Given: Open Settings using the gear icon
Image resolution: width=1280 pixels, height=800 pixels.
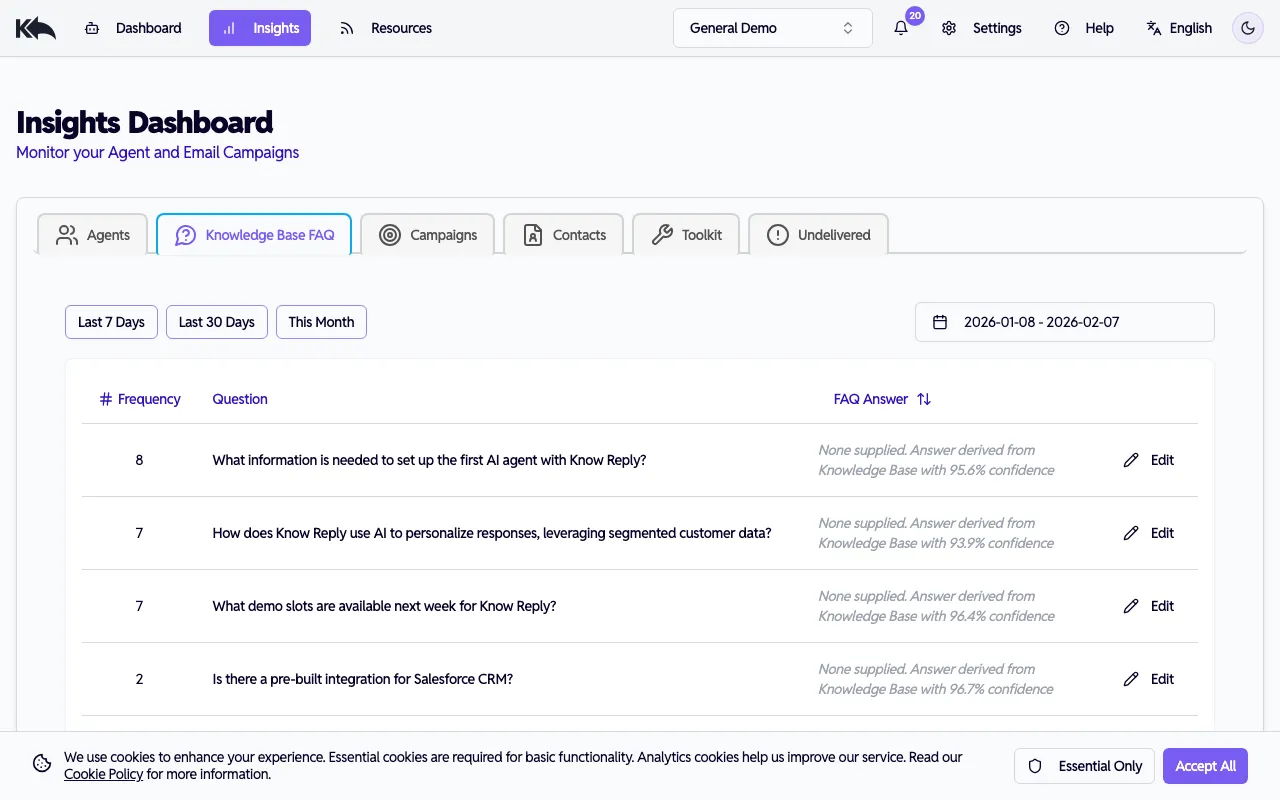Looking at the screenshot, I should coord(948,28).
